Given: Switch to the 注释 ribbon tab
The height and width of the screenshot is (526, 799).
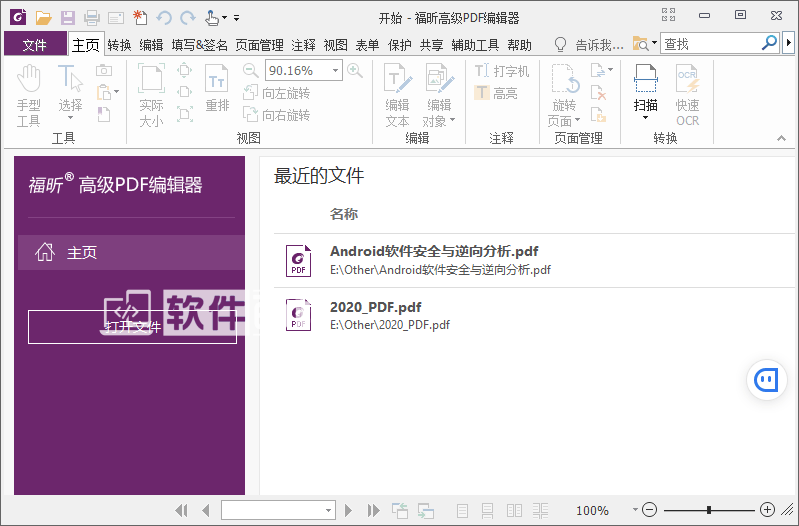Looking at the screenshot, I should [x=303, y=44].
